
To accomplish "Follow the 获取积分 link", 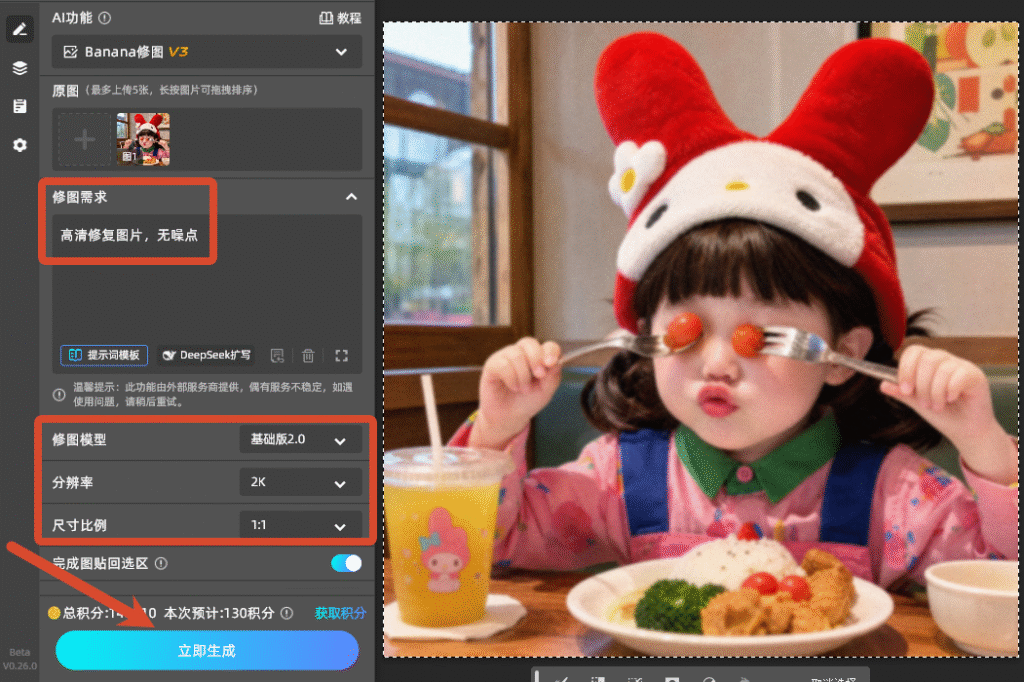I will click(340, 613).
